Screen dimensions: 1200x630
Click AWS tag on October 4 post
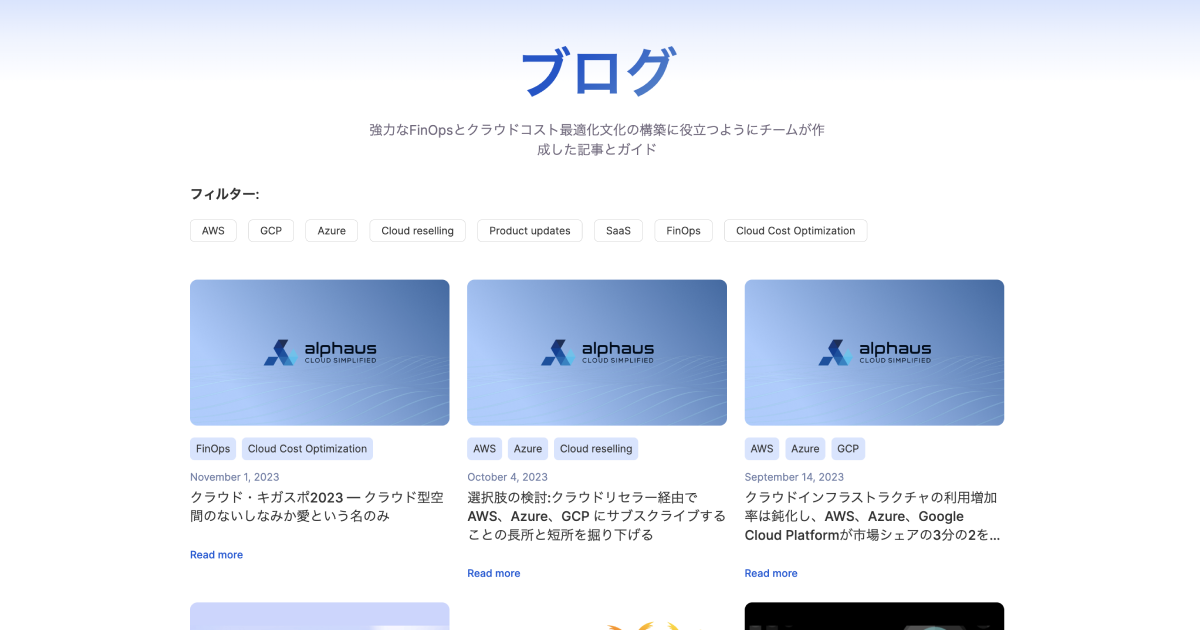click(x=485, y=448)
